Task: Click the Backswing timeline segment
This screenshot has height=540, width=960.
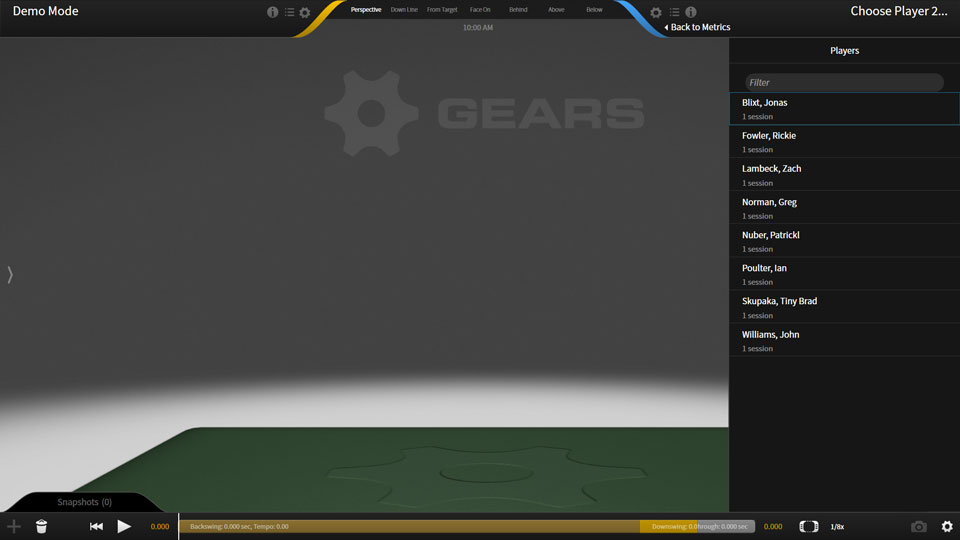Action: coord(410,527)
